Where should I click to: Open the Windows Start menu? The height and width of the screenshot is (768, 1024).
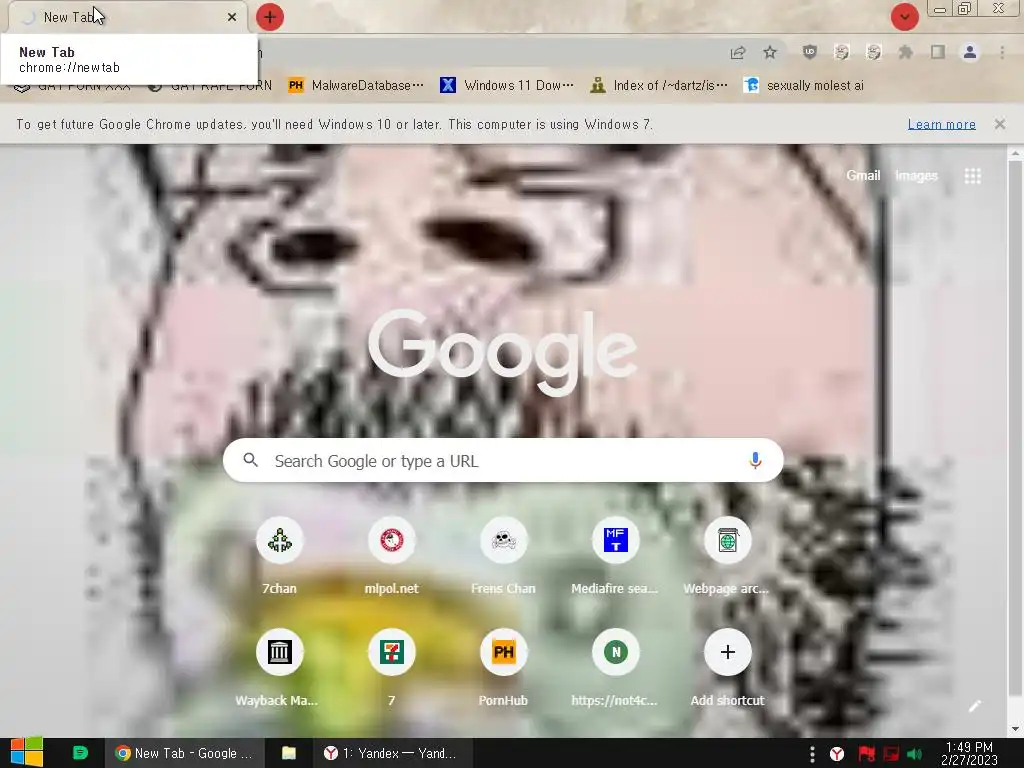coord(27,753)
